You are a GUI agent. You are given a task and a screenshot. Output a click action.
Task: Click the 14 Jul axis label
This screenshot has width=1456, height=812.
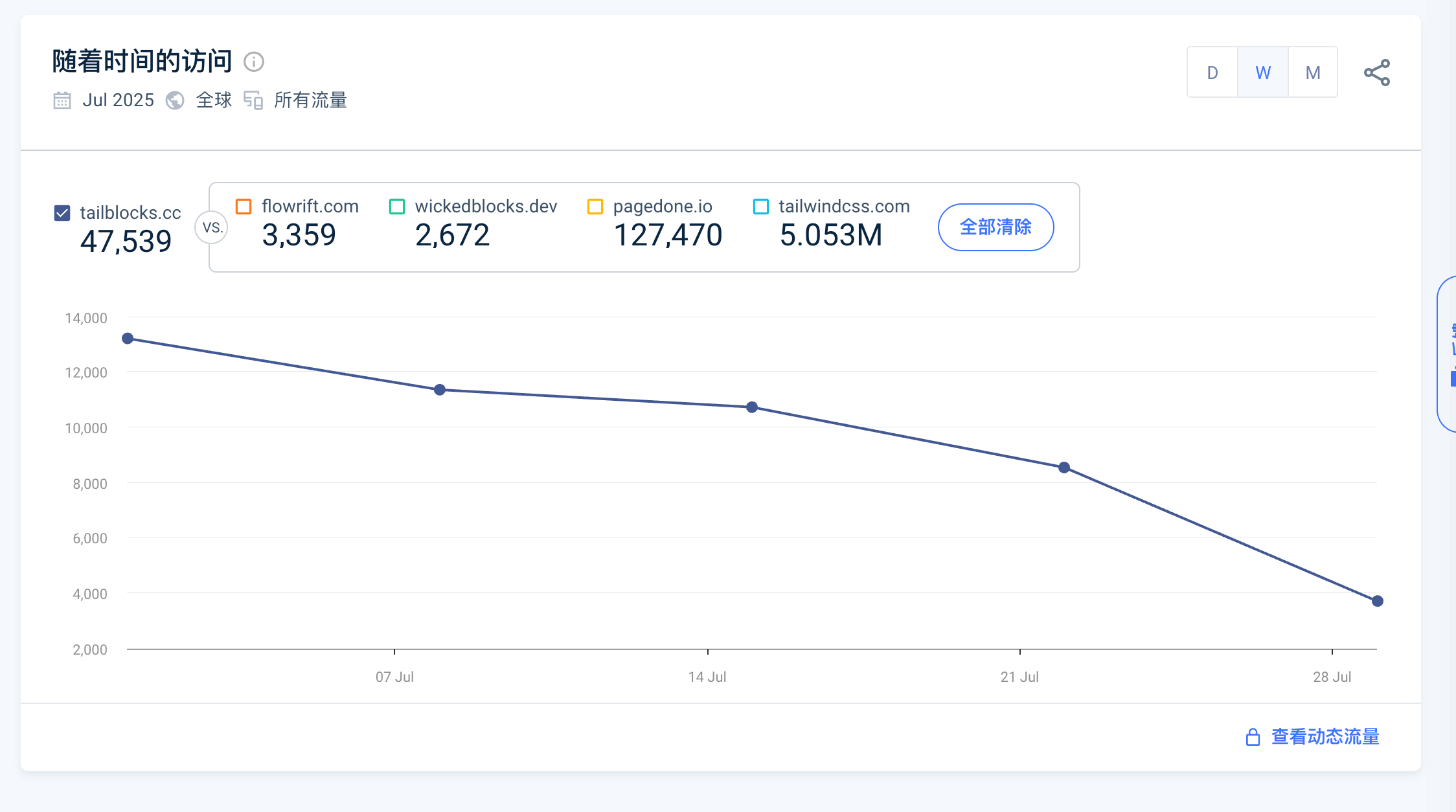tap(707, 677)
